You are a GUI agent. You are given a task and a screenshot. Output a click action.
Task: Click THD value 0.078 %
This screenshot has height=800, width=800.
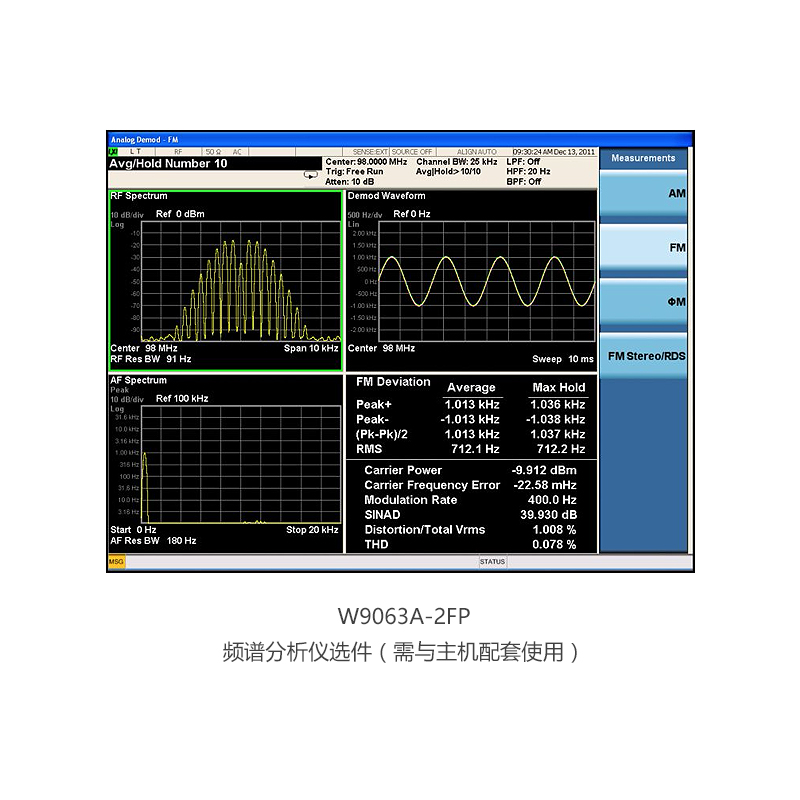tap(554, 545)
